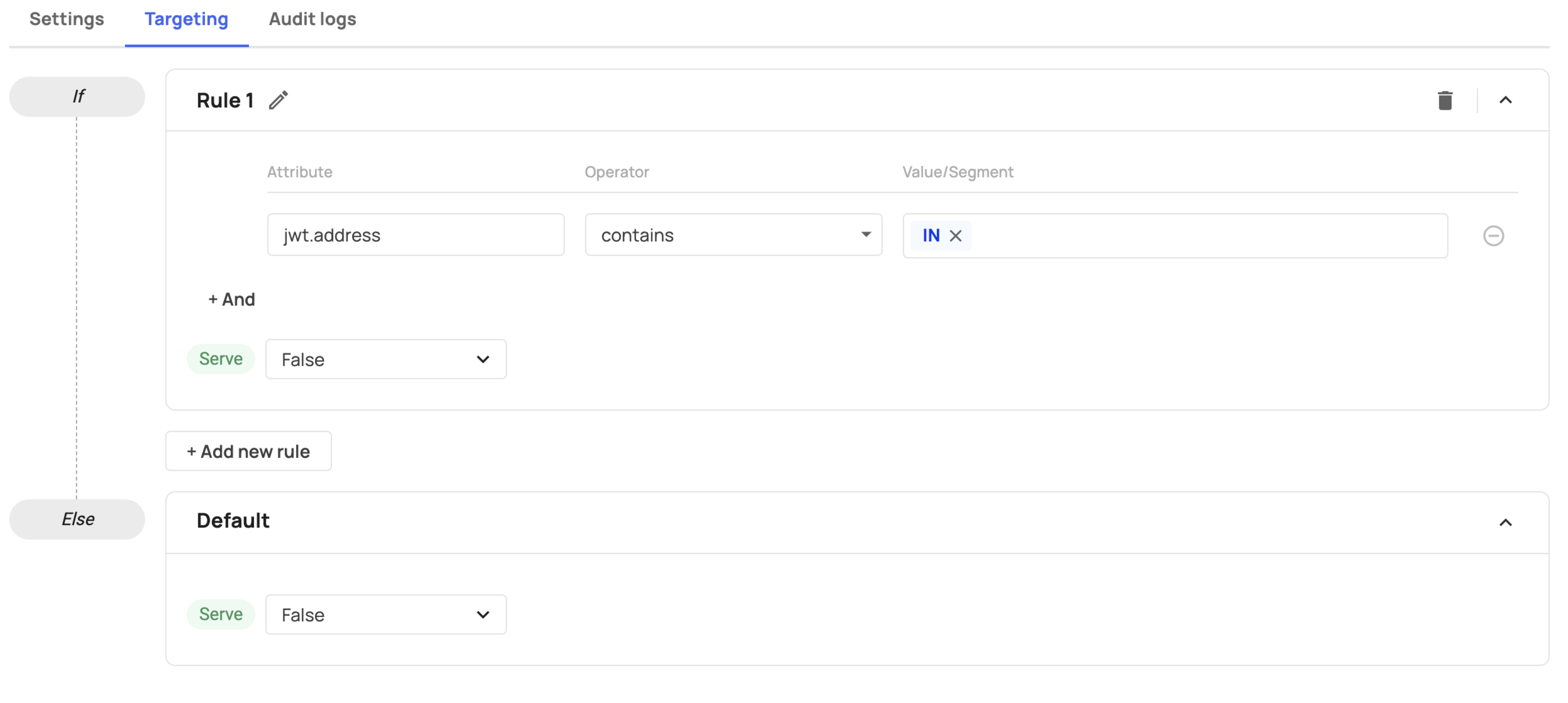1568x703 pixels.
Task: Open Rule 1 Serve False dropdown
Action: [x=385, y=360]
